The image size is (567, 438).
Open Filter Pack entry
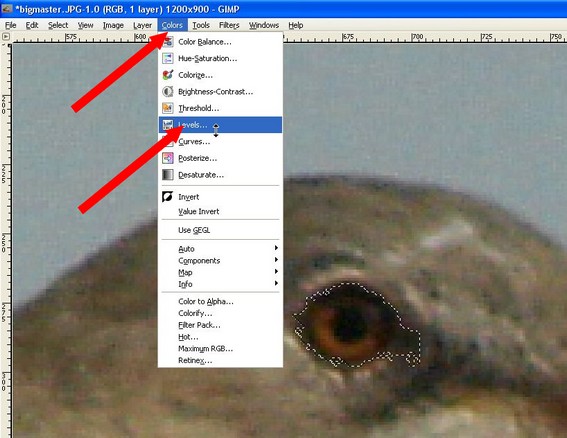tap(220, 325)
